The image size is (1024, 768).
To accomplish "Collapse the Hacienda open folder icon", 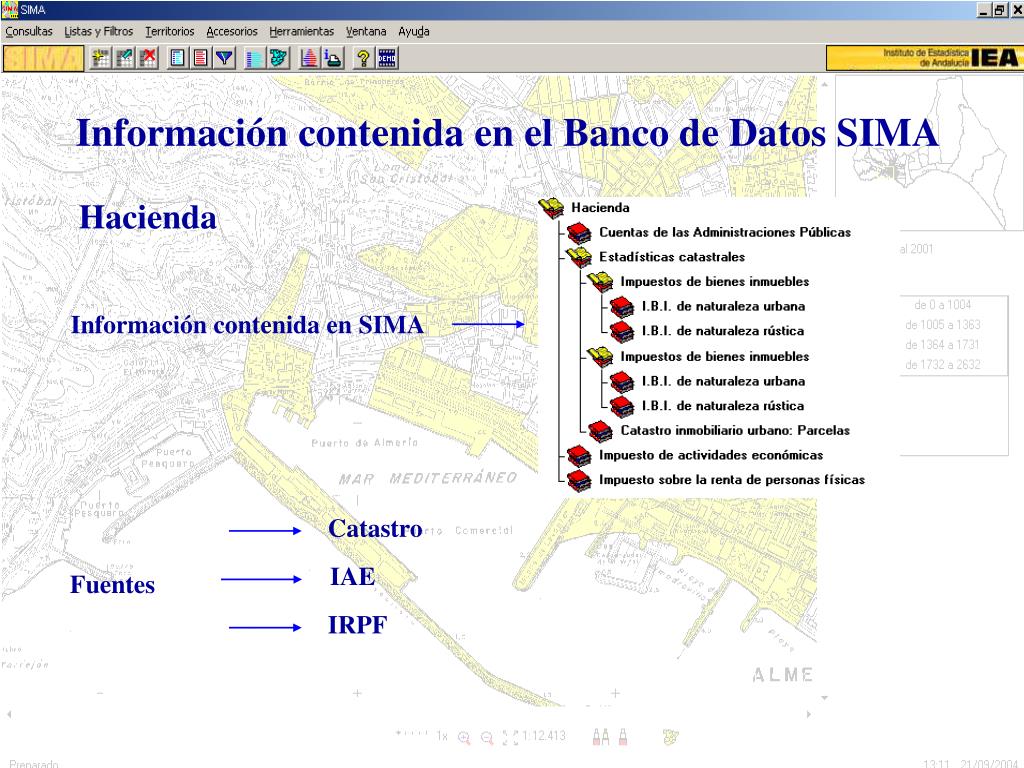I will 551,208.
